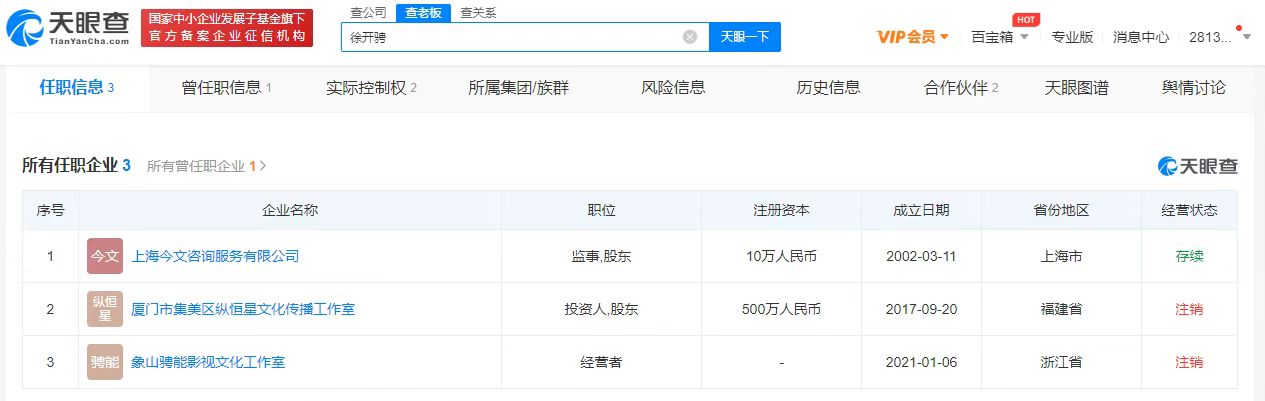This screenshot has width=1265, height=401.
Task: Click the 纵恒星 company logo thumbnail
Action: (105, 309)
